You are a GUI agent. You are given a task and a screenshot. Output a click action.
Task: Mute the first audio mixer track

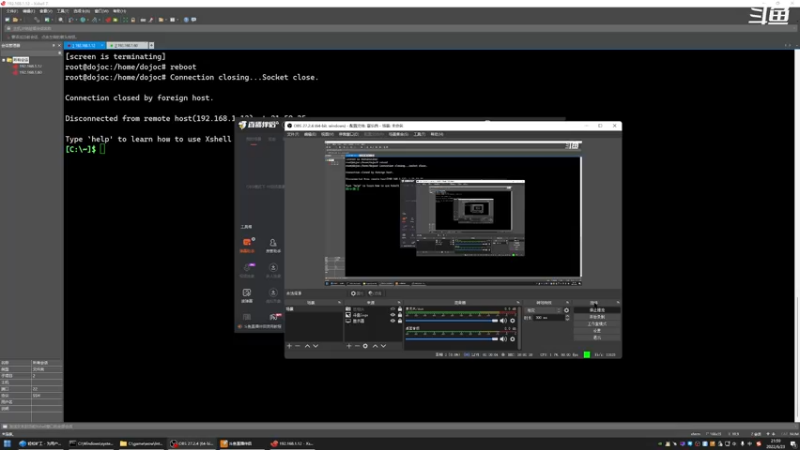[x=504, y=321]
